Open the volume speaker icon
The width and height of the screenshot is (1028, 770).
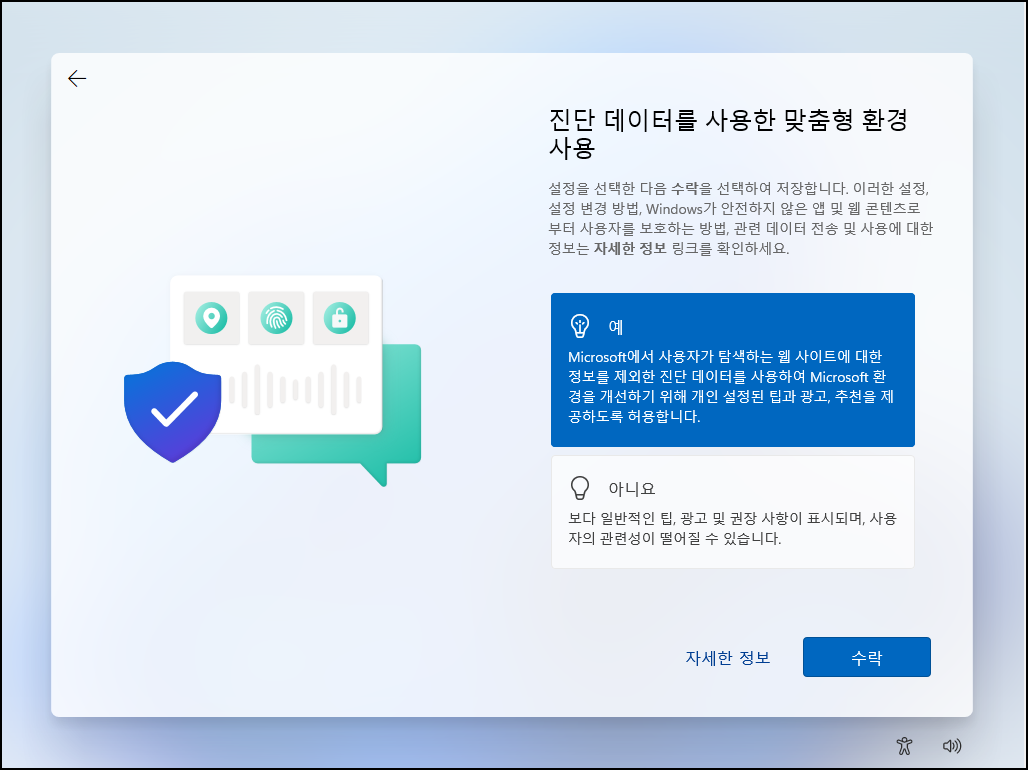(x=951, y=746)
